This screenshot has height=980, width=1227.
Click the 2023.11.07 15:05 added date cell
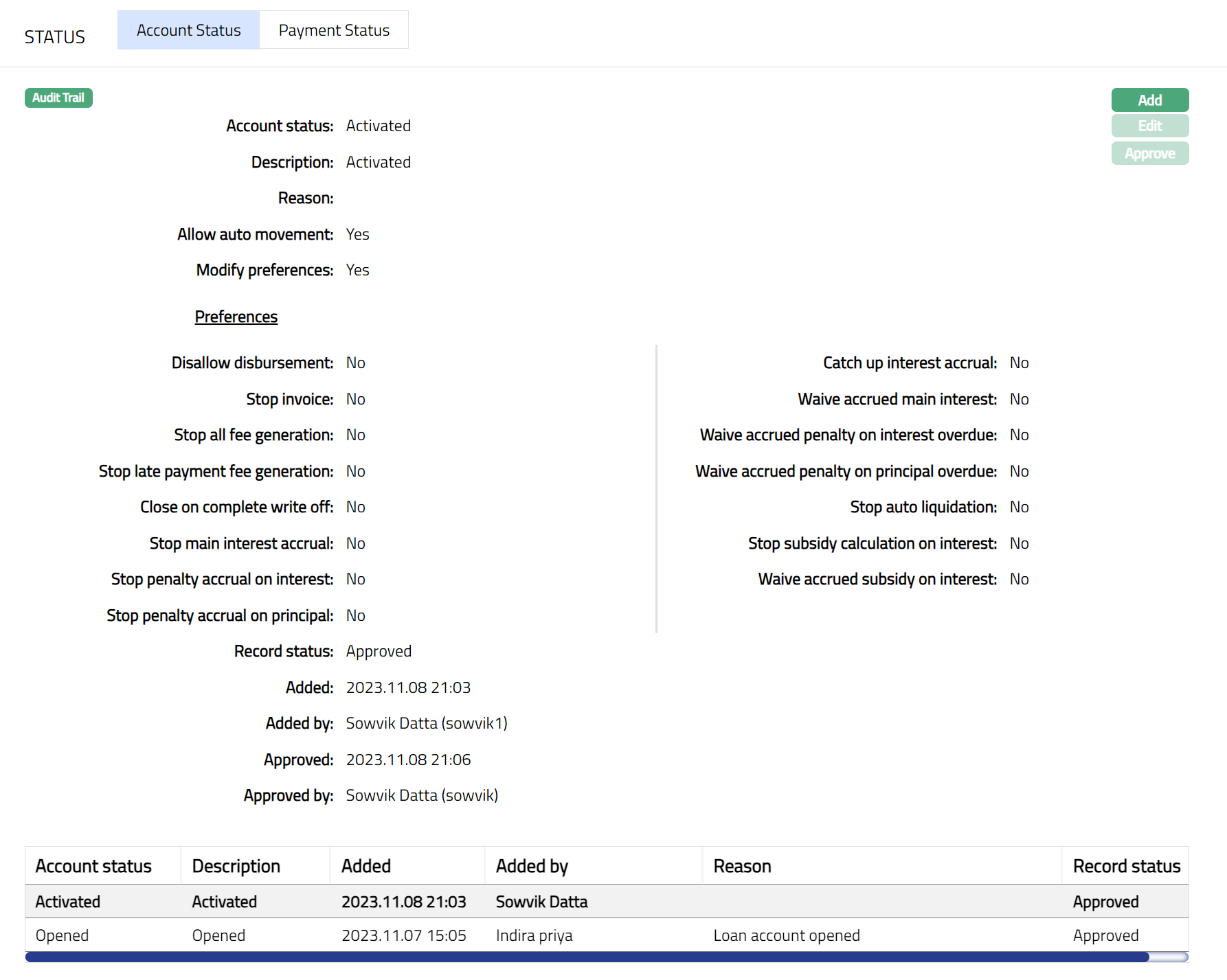(403, 935)
